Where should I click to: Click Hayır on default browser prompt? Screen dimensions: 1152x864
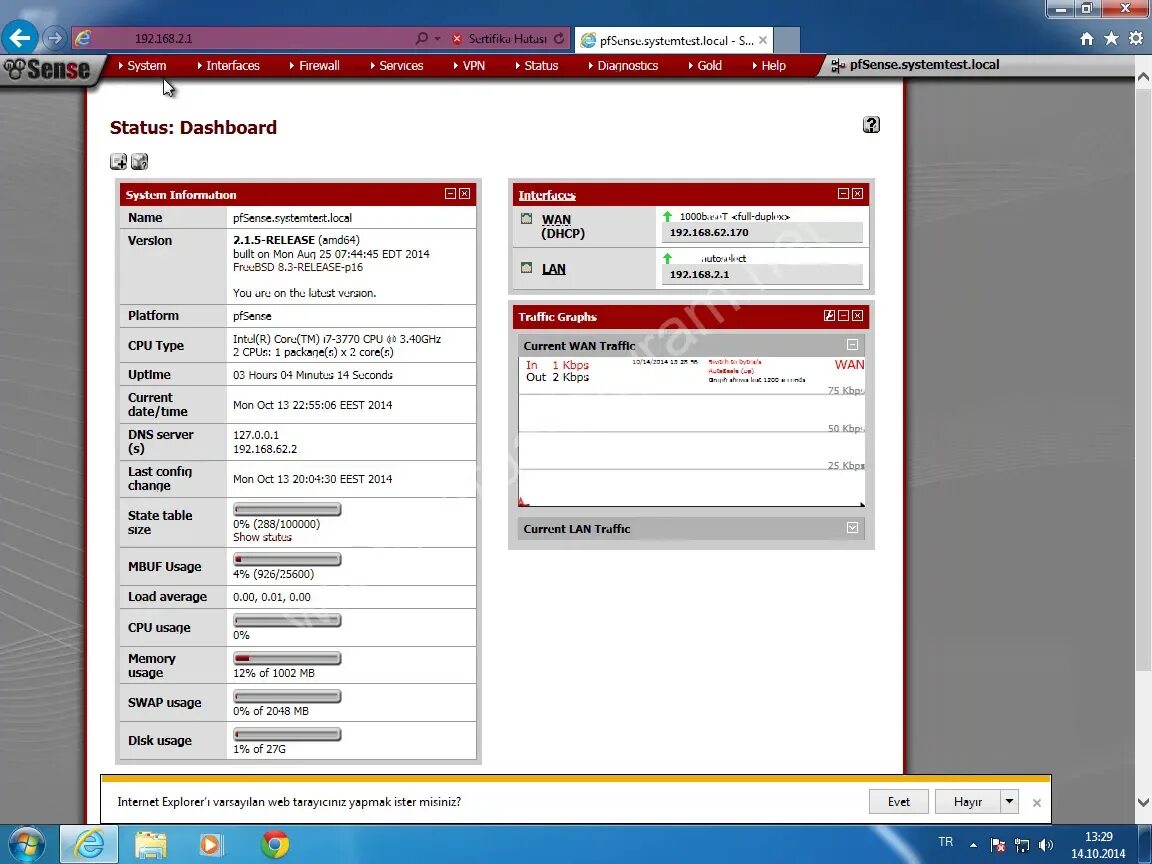click(x=968, y=802)
